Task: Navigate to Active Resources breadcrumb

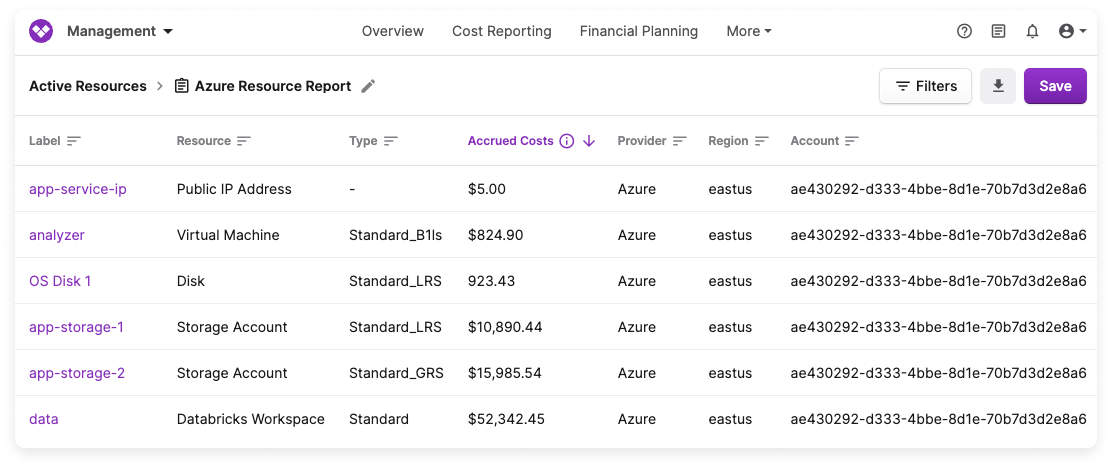Action: pyautogui.click(x=88, y=86)
